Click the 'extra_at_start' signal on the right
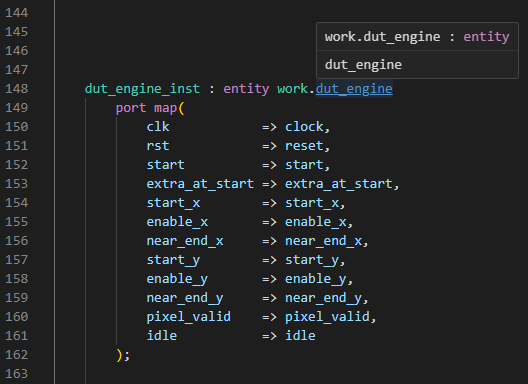 click(339, 184)
